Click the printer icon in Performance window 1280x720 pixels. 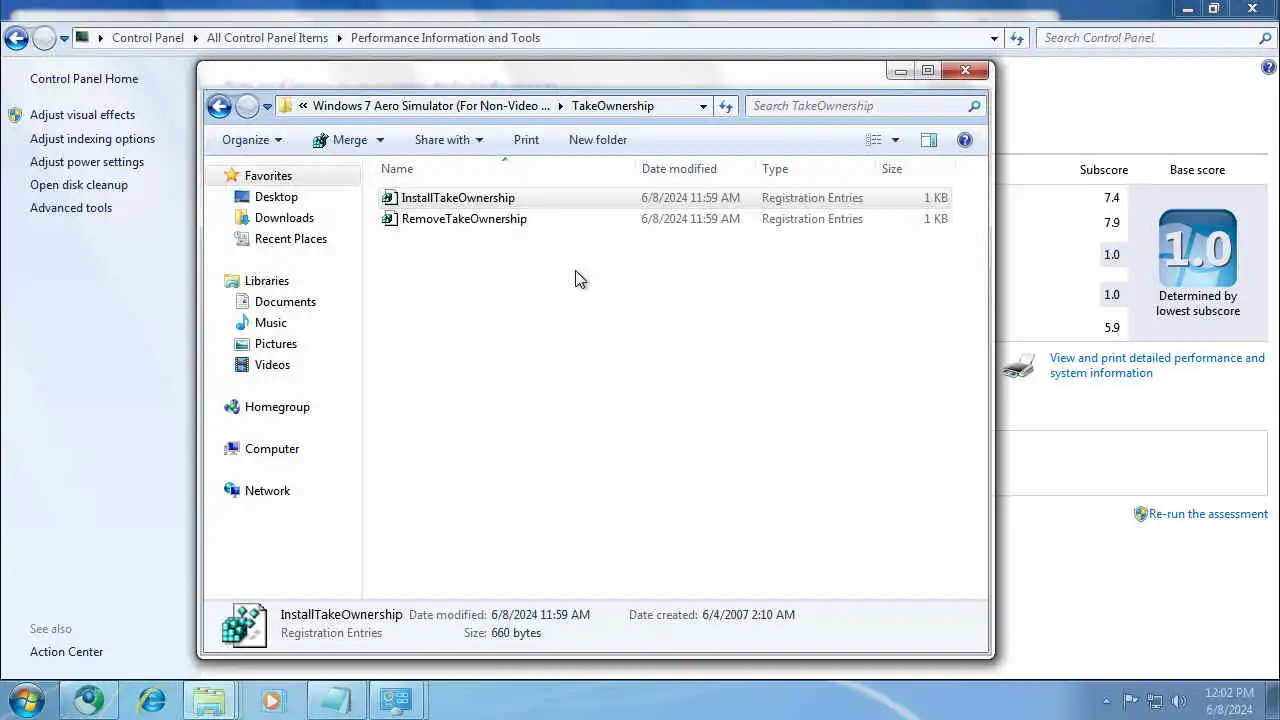click(x=1018, y=366)
